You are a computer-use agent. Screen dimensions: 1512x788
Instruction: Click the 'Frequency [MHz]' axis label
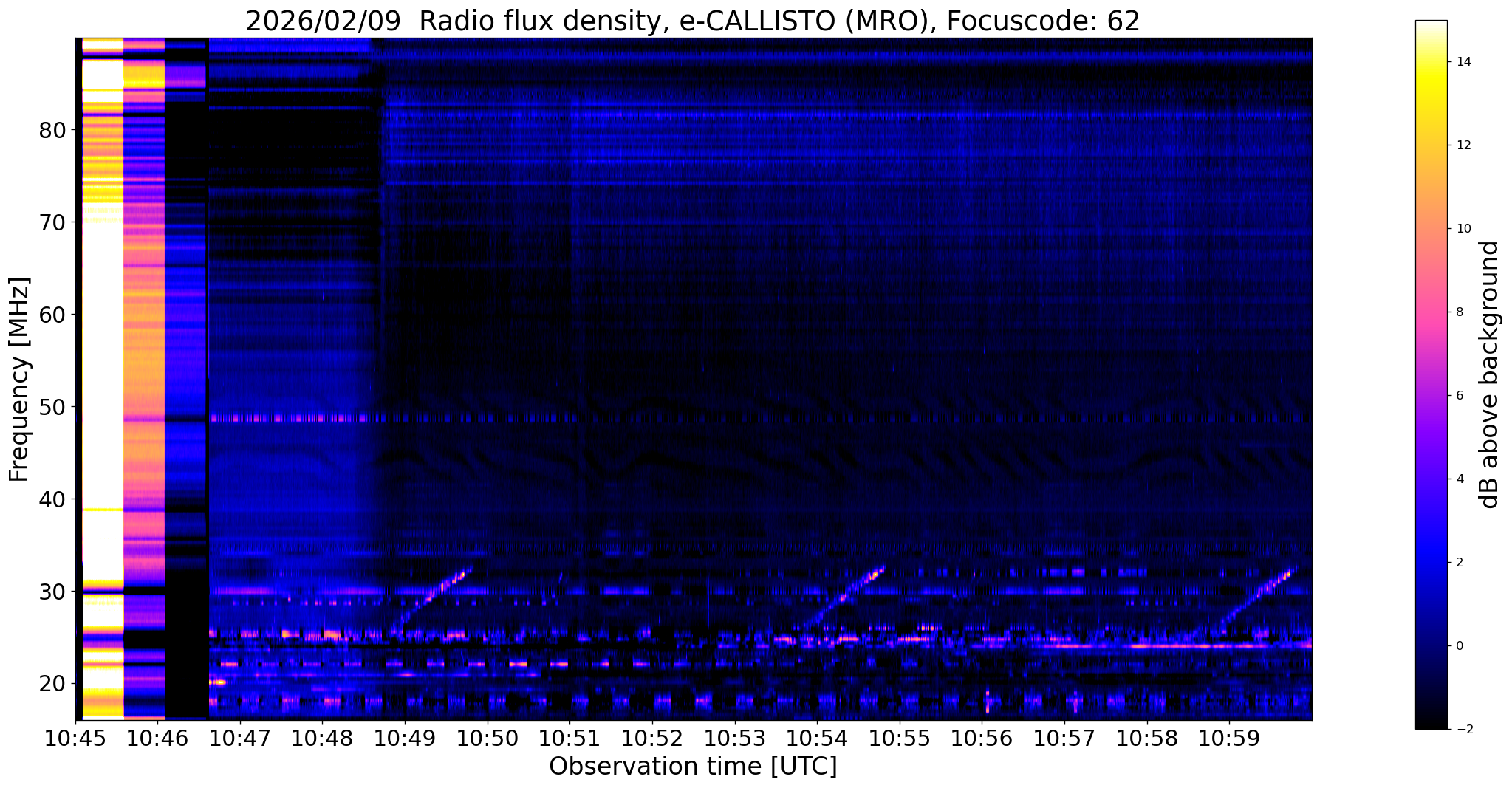coord(19,380)
